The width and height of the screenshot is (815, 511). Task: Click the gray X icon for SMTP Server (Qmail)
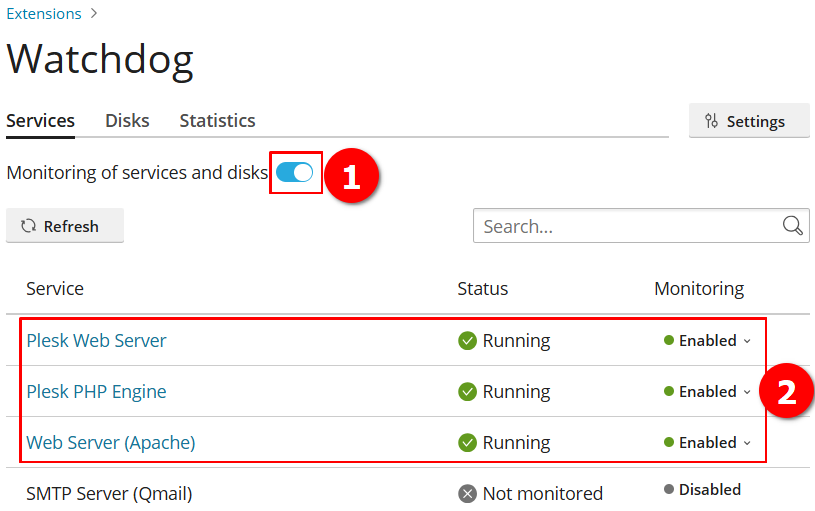pyautogui.click(x=467, y=494)
